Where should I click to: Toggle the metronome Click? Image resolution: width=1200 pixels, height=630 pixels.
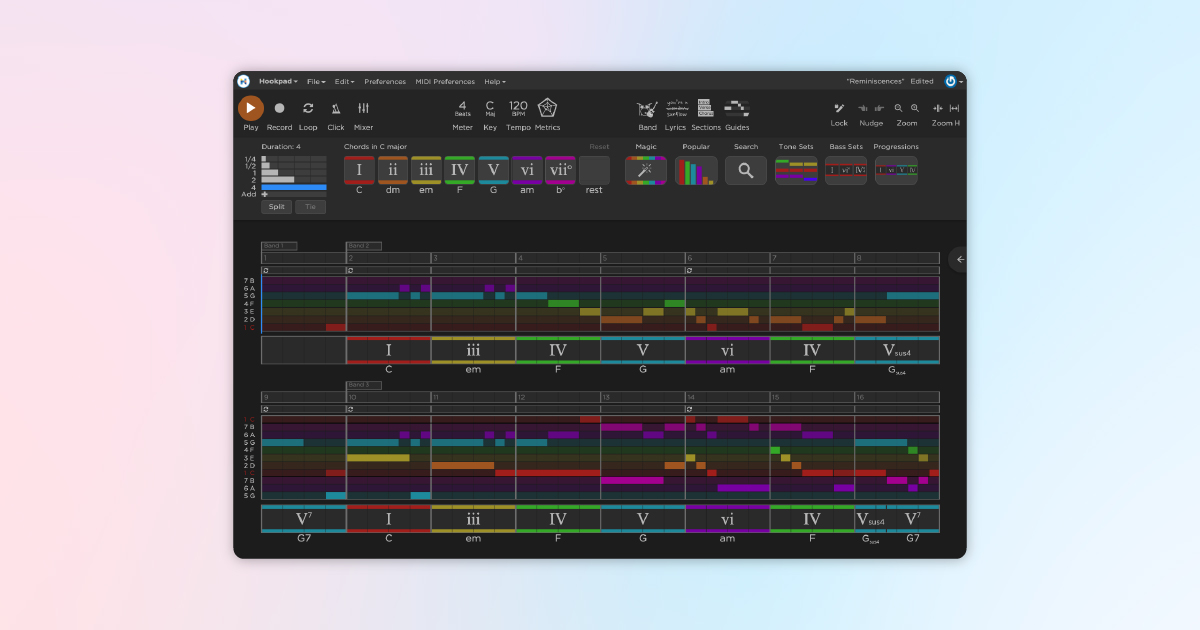point(336,108)
